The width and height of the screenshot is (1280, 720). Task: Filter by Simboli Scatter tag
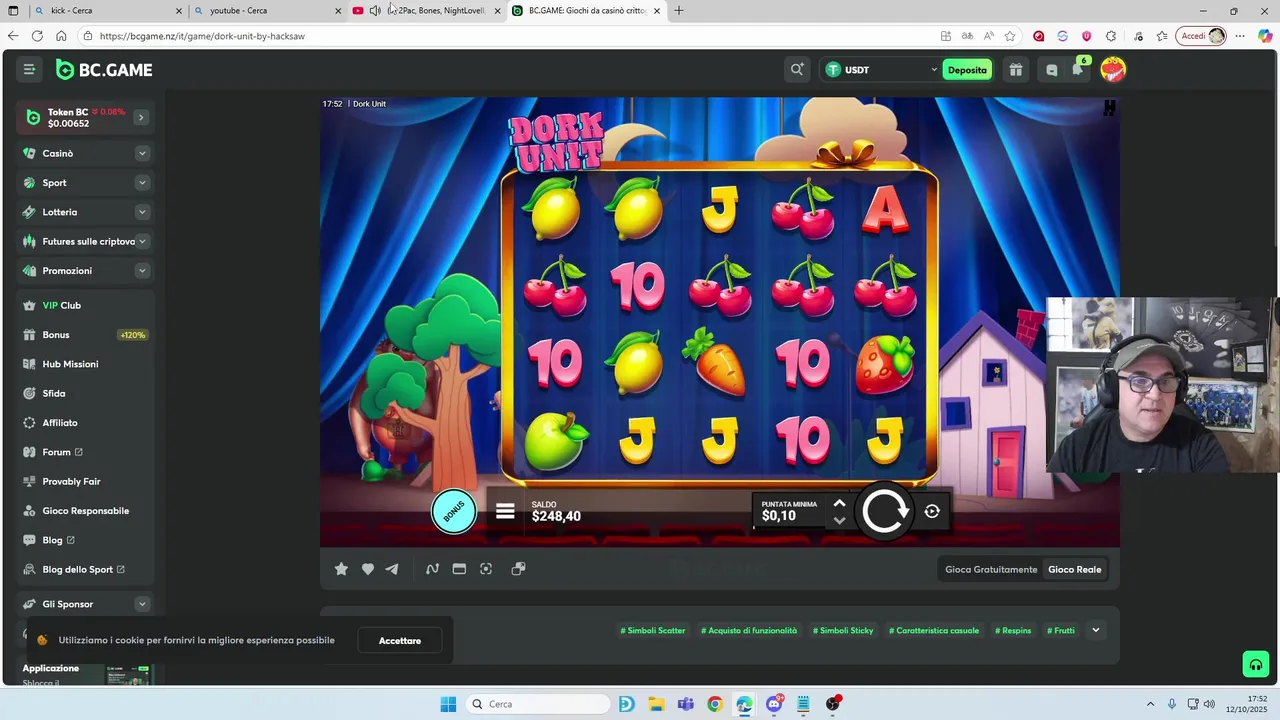tap(653, 630)
